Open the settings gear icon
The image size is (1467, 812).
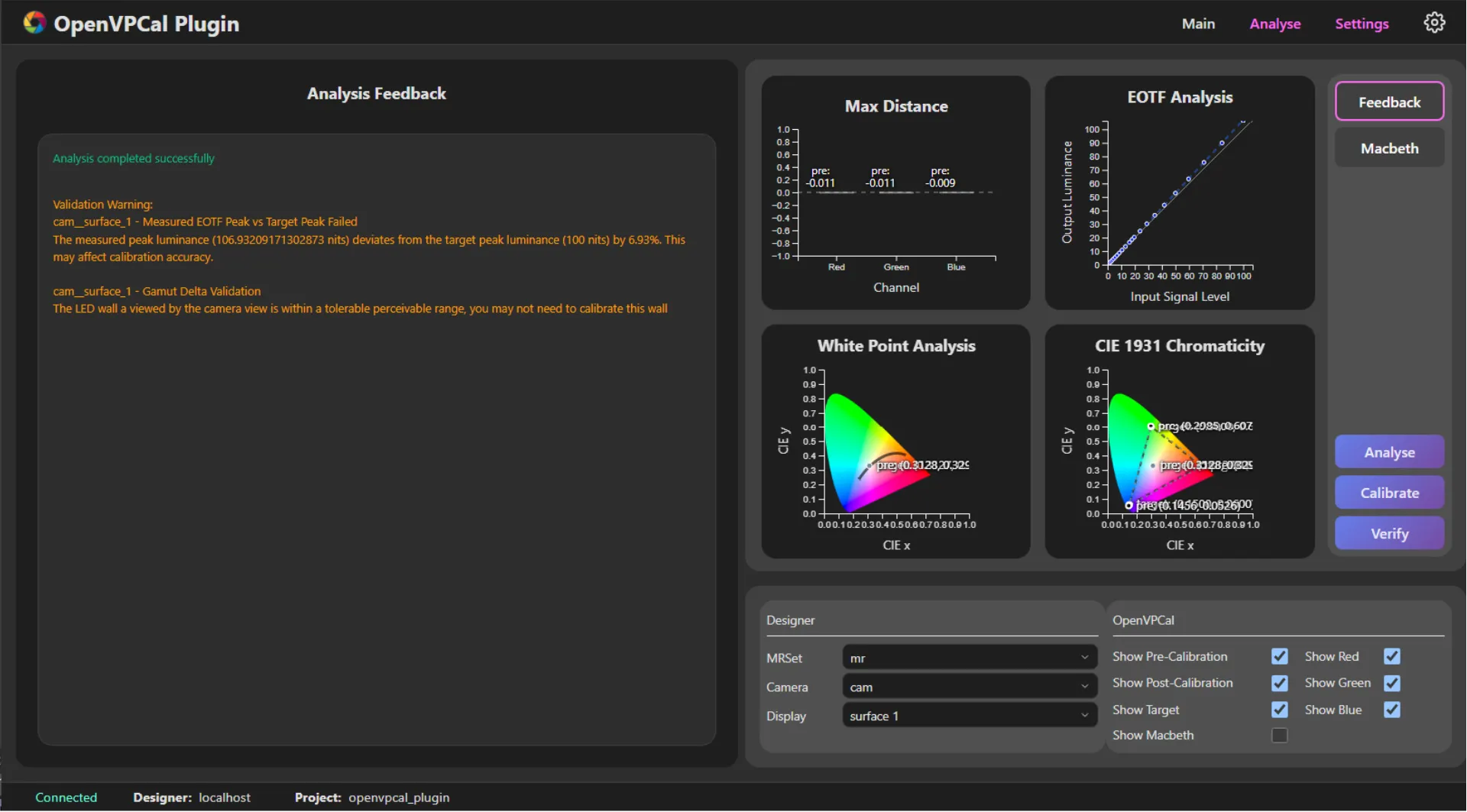tap(1434, 22)
